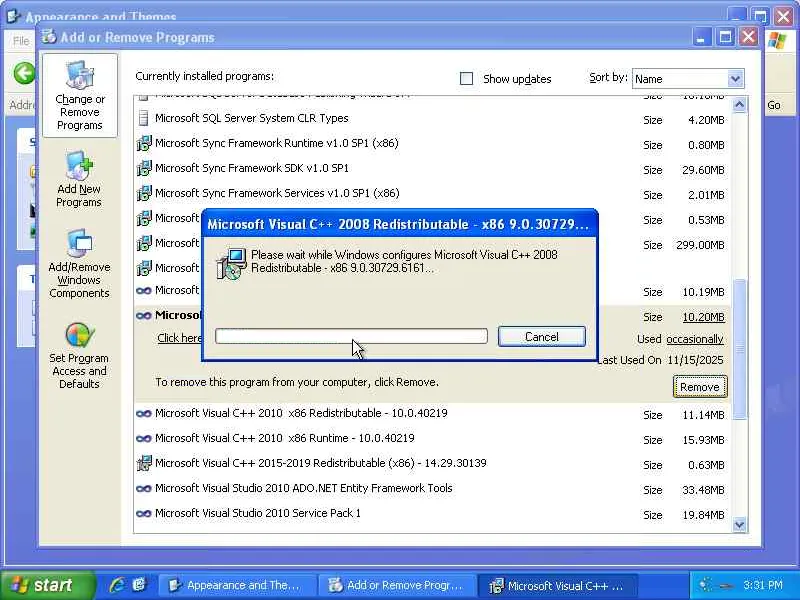
Task: Select Microsoft Visual C++ 2015-2019 Redistributable (x86)
Action: pyautogui.click(x=433, y=463)
